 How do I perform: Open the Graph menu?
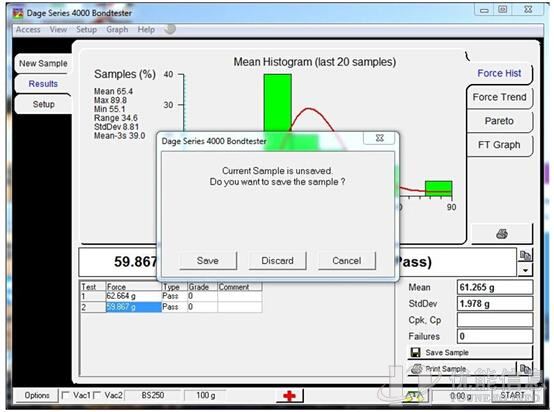pos(117,29)
